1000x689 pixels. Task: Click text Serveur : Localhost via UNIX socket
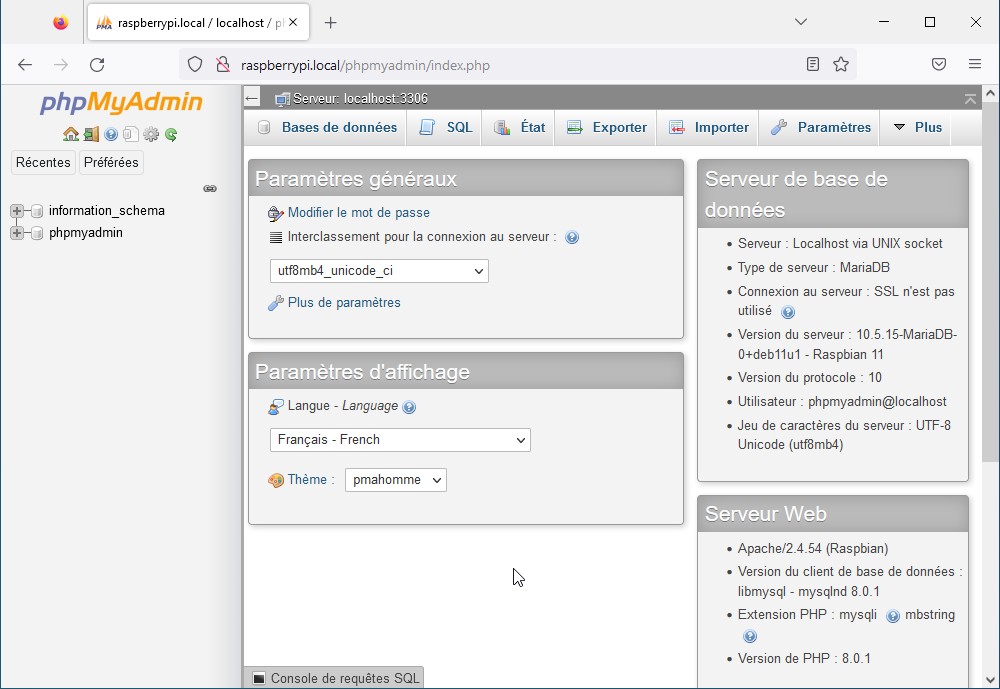pyautogui.click(x=840, y=244)
